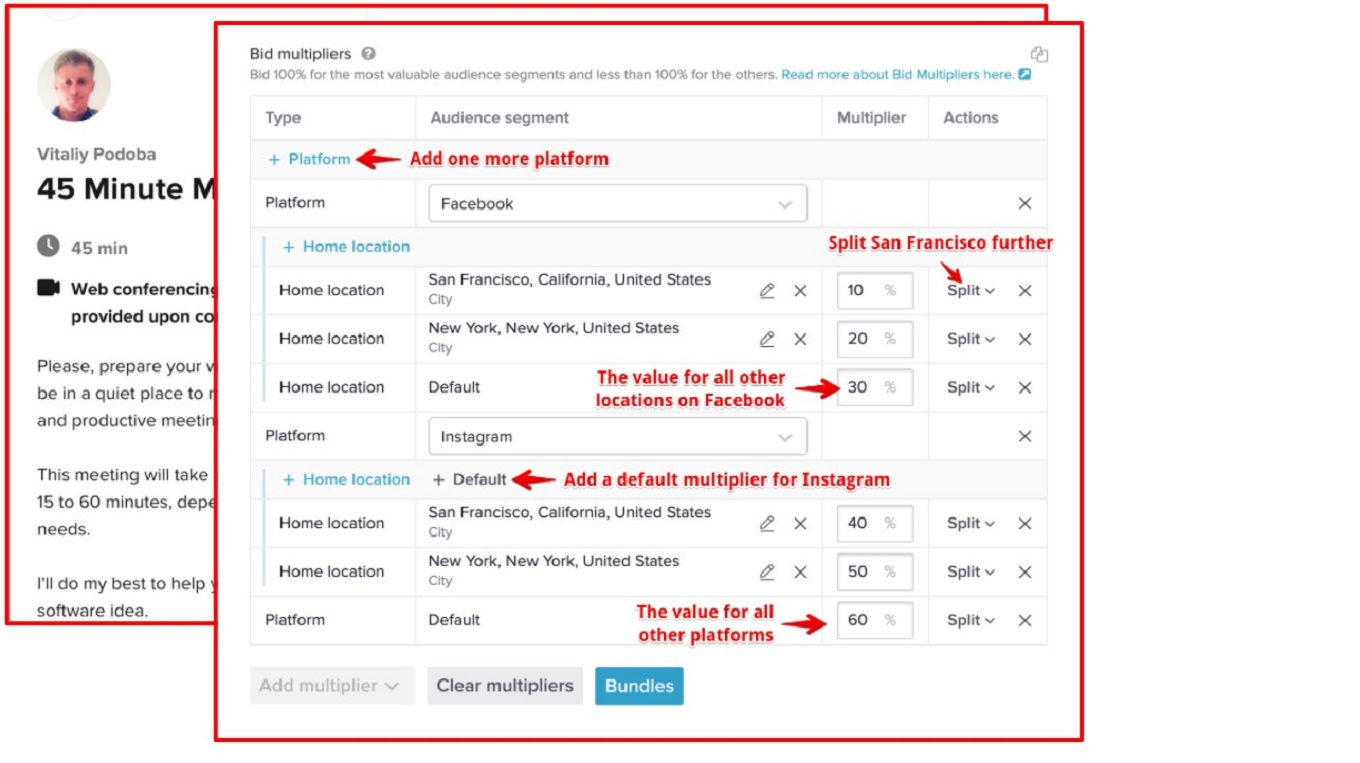
Task: Expand the Add multiplier dropdown
Action: click(x=331, y=686)
